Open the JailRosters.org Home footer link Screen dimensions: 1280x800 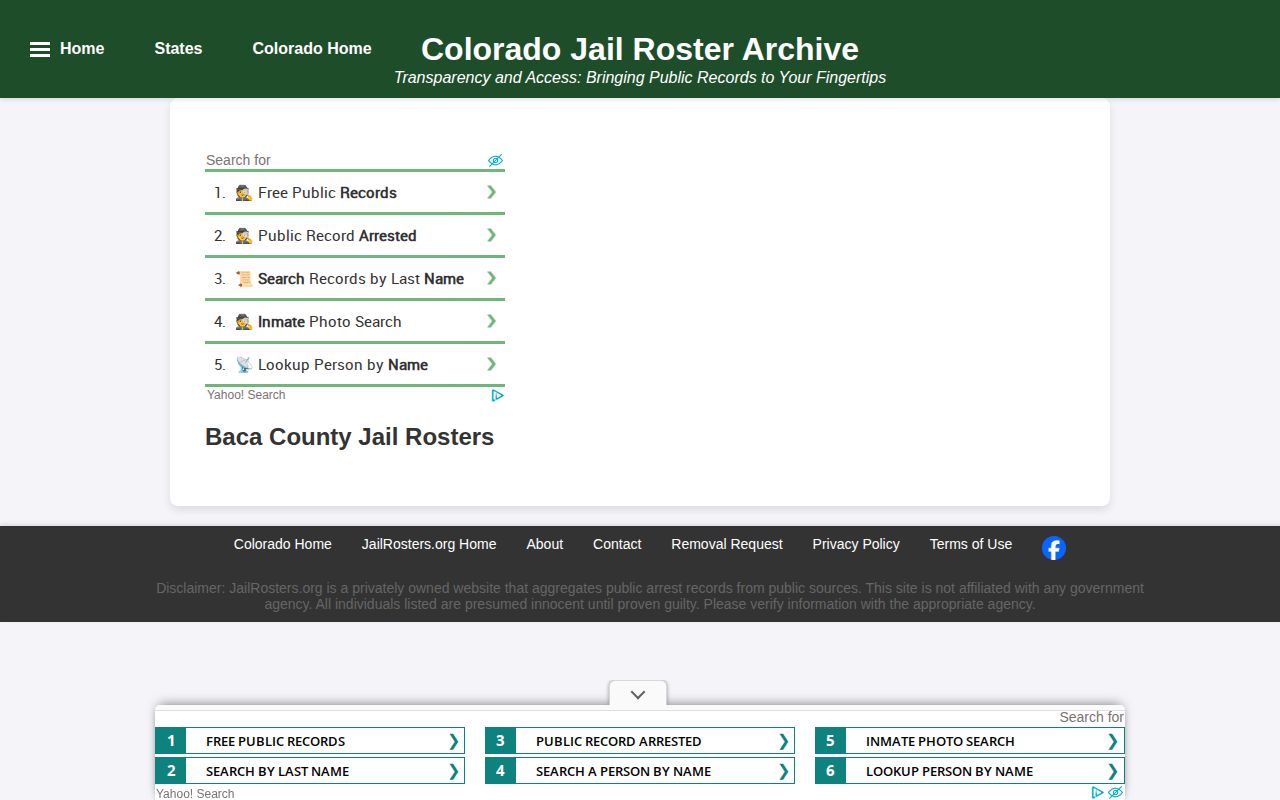coord(429,544)
